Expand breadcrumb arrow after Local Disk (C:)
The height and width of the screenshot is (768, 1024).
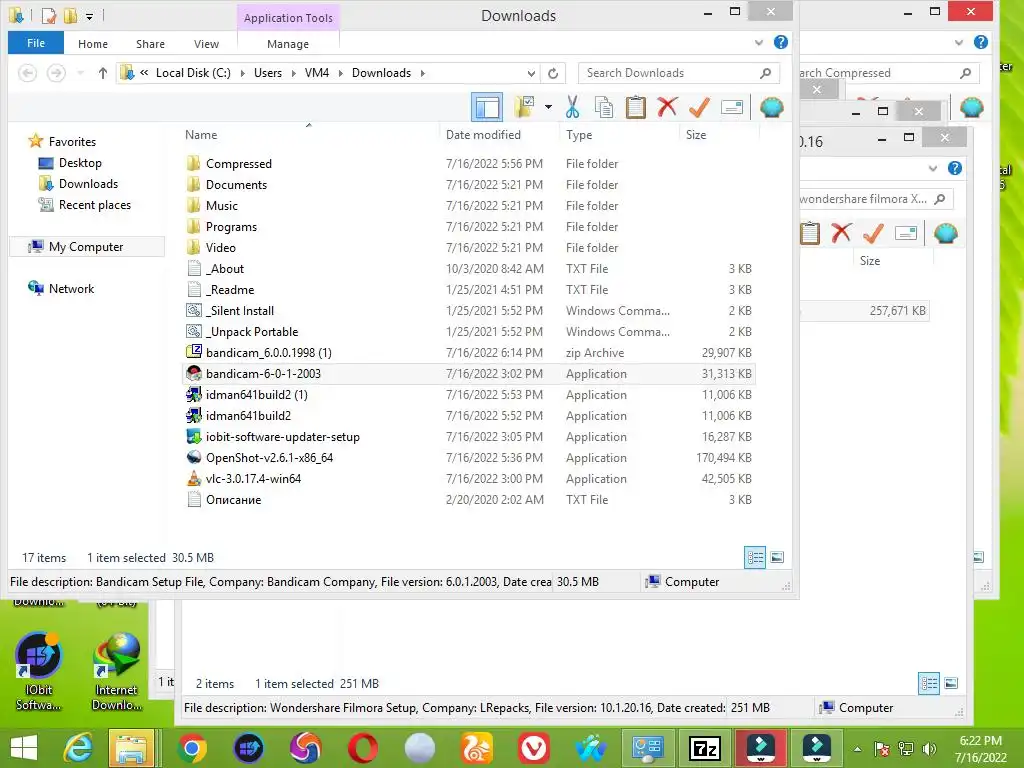(x=242, y=73)
